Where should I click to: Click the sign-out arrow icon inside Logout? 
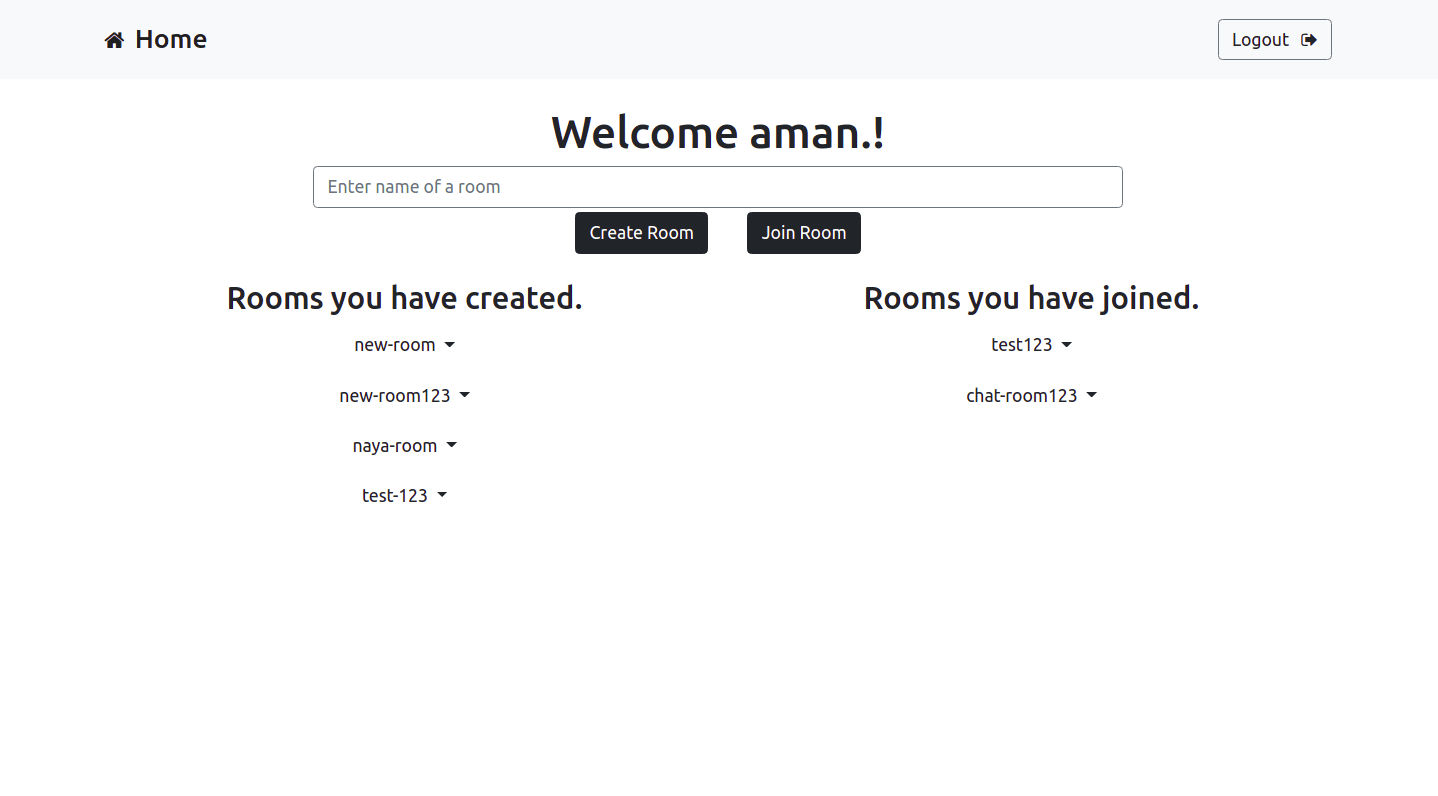pos(1308,40)
